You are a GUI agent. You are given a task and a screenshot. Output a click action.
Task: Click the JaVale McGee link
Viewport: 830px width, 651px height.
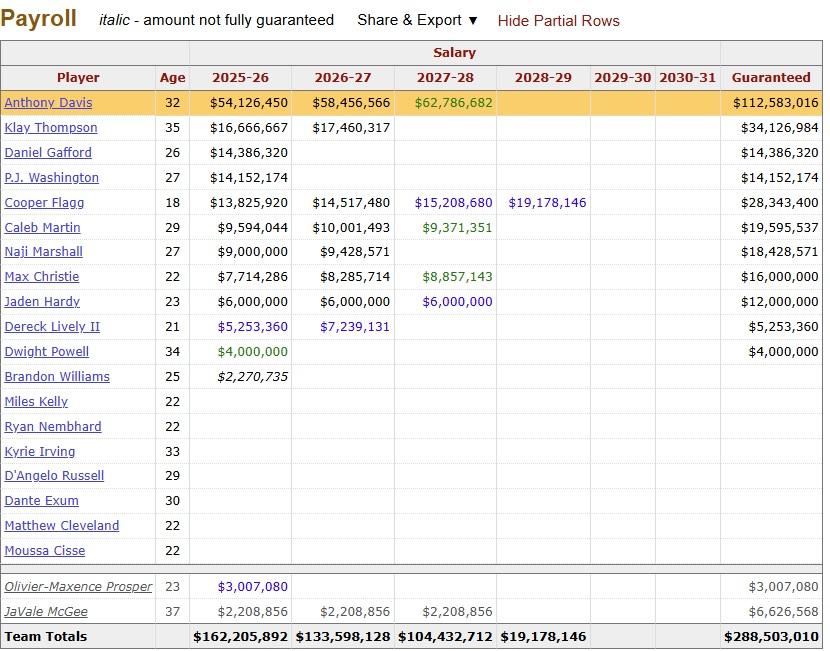point(46,612)
